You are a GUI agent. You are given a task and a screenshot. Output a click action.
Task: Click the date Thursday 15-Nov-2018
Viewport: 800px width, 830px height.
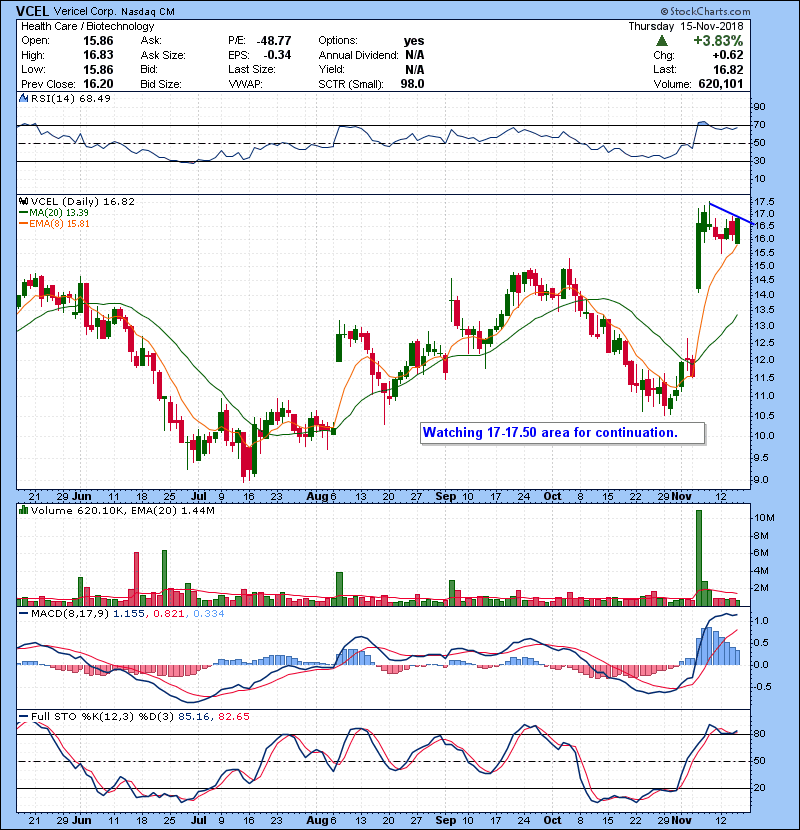coord(686,26)
